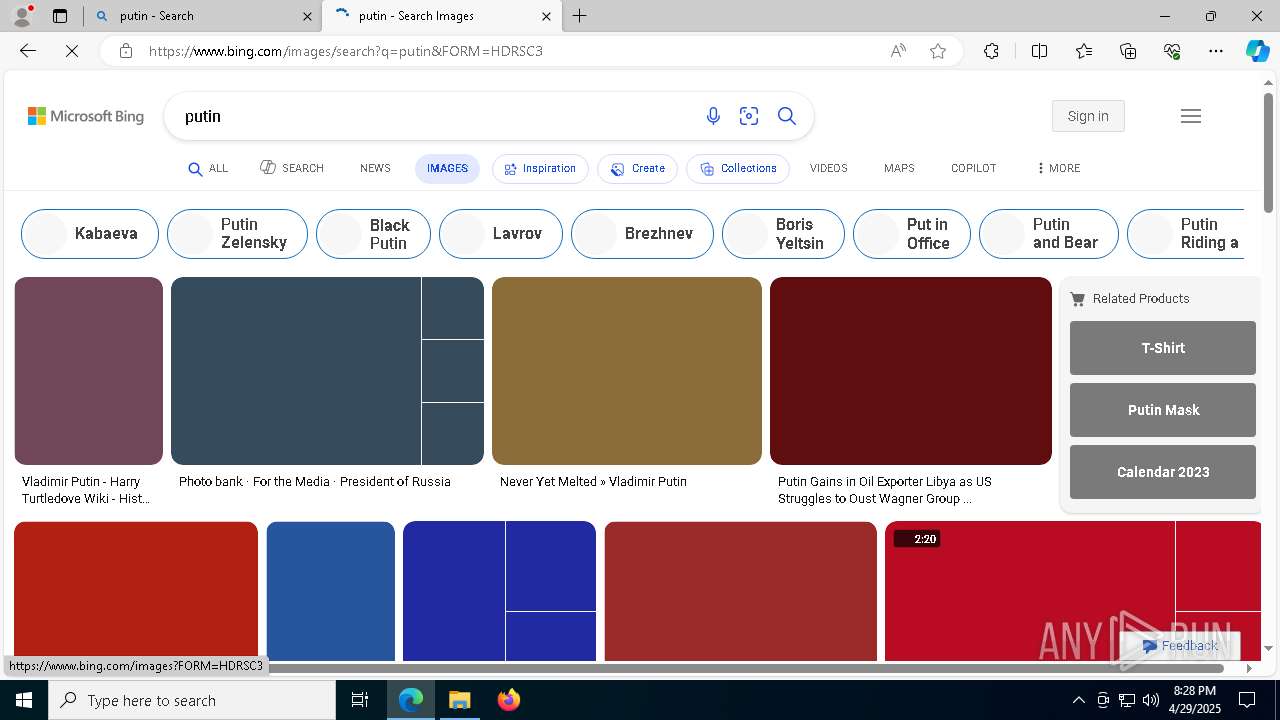Viewport: 1280px width, 720px height.
Task: Click the Calendar 2023 related product
Action: [1163, 472]
